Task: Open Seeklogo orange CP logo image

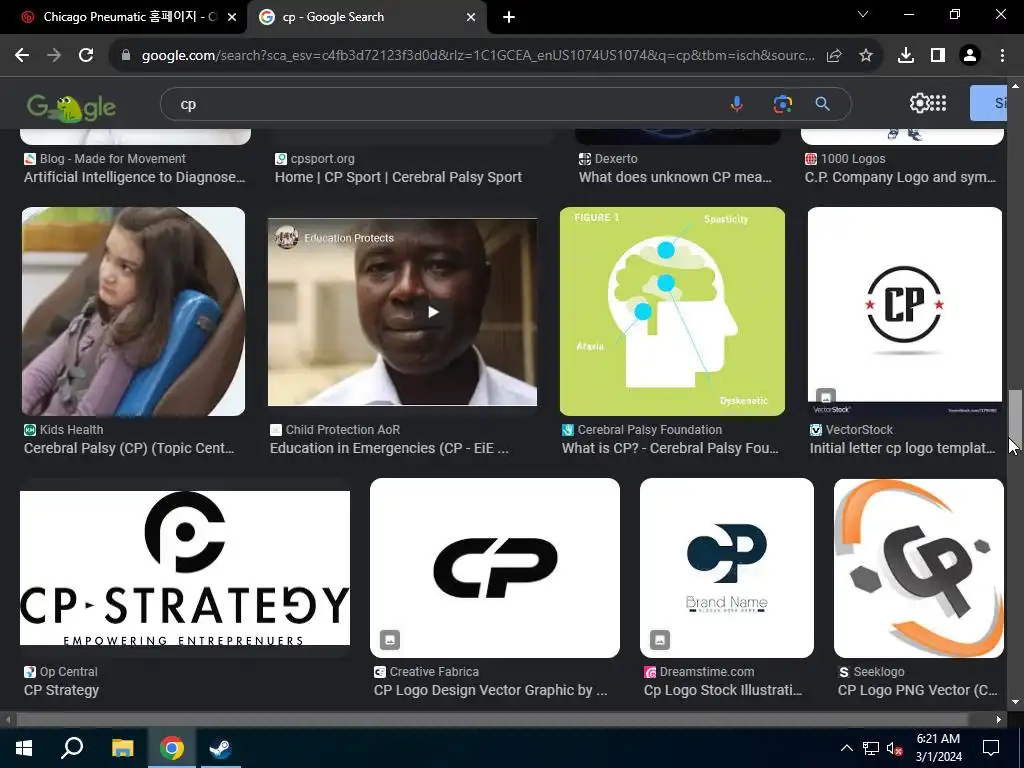Action: point(918,568)
